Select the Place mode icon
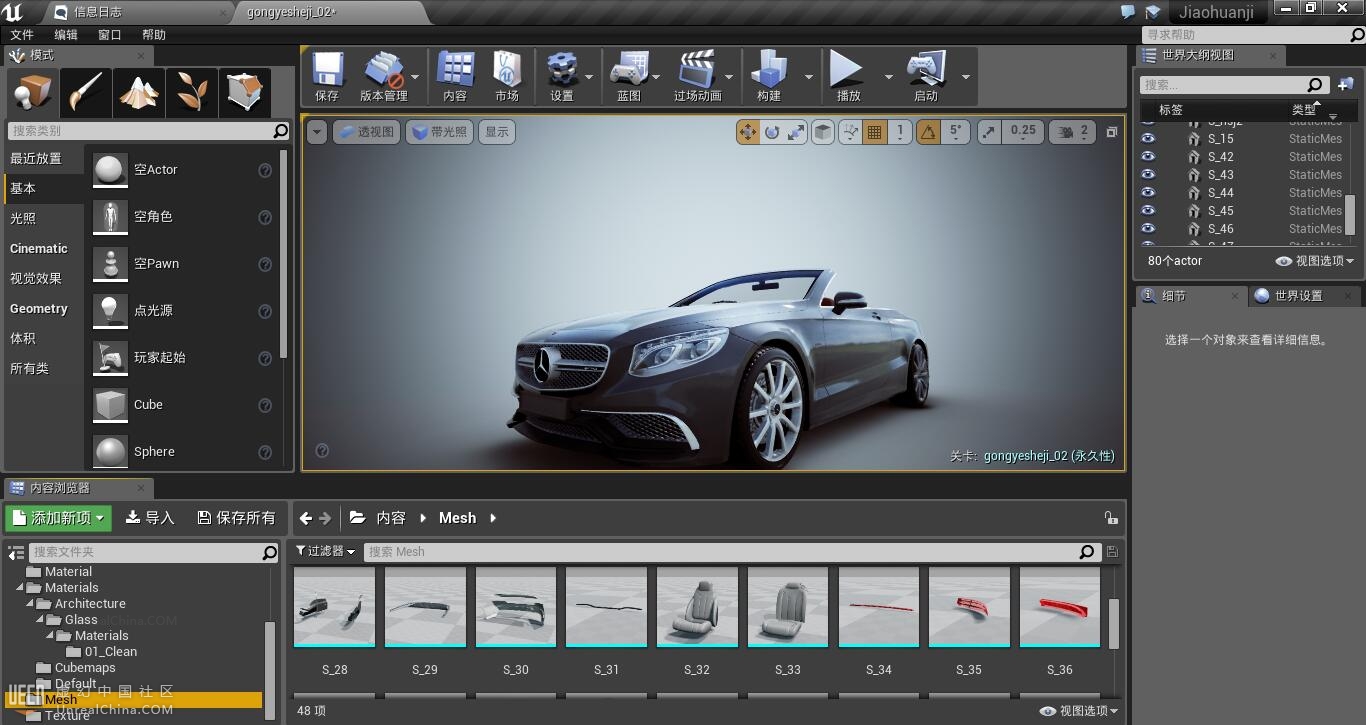 (x=32, y=92)
